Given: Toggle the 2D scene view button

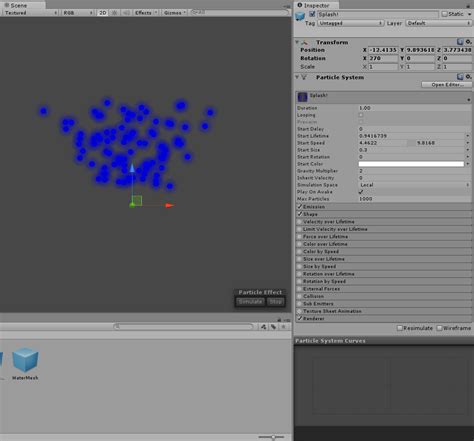Looking at the screenshot, I should pos(103,13).
